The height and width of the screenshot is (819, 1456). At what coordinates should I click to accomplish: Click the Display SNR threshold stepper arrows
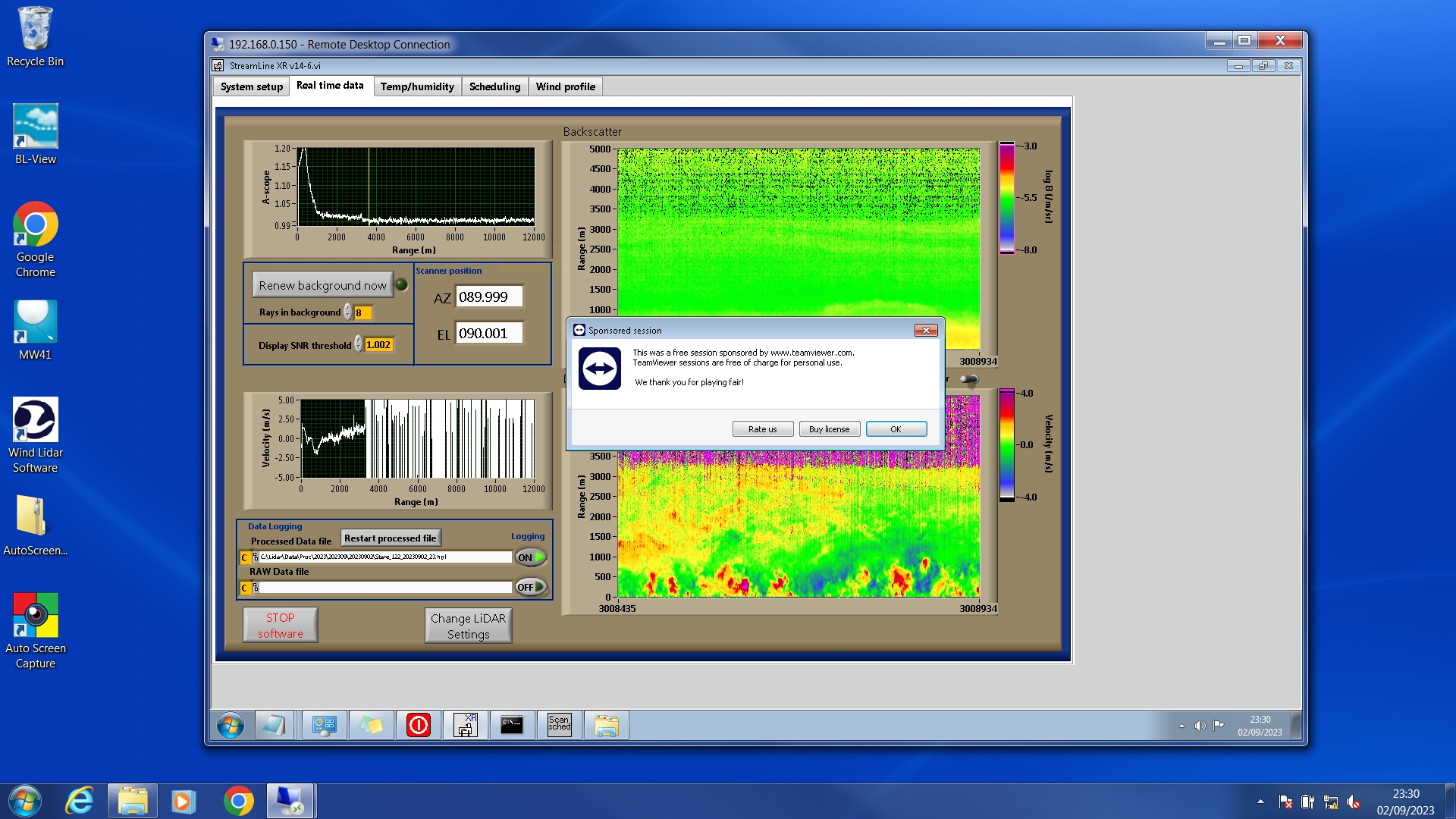pos(359,345)
